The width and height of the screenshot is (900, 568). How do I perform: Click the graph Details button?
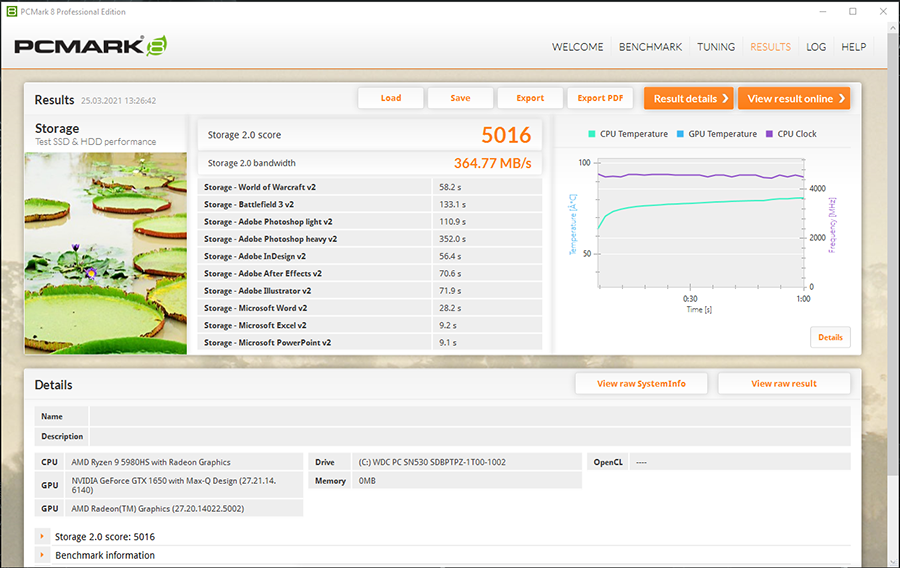click(830, 337)
